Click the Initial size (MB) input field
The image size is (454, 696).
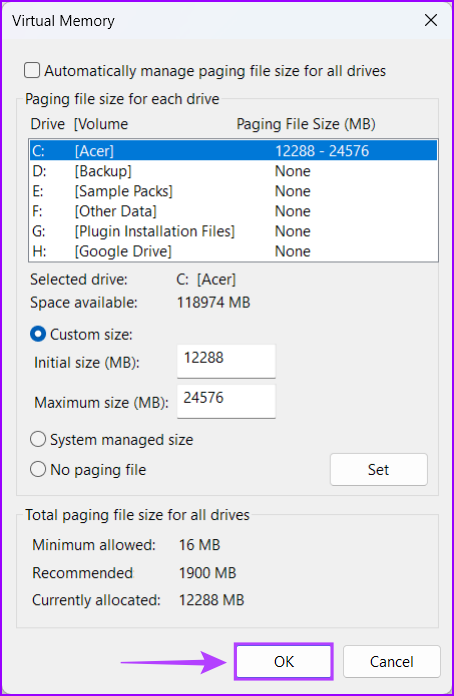226,361
